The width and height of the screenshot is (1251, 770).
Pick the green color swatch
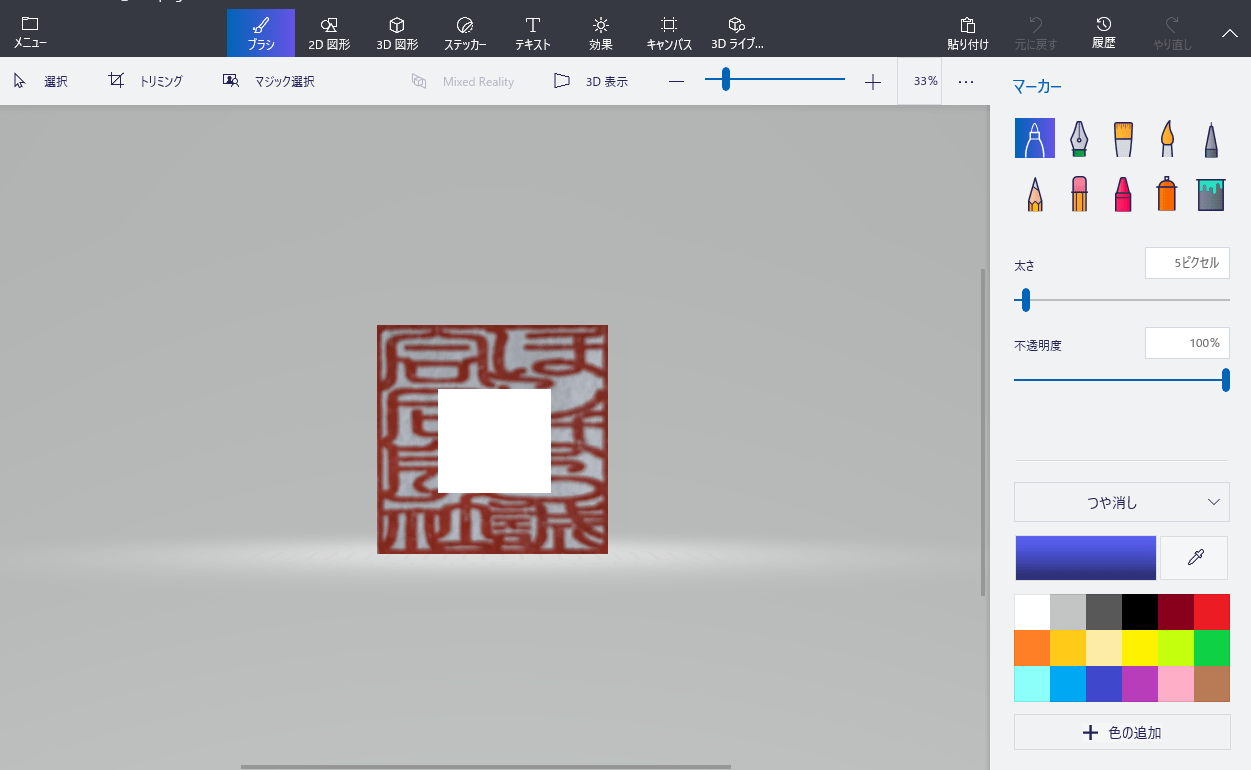[x=1212, y=648]
